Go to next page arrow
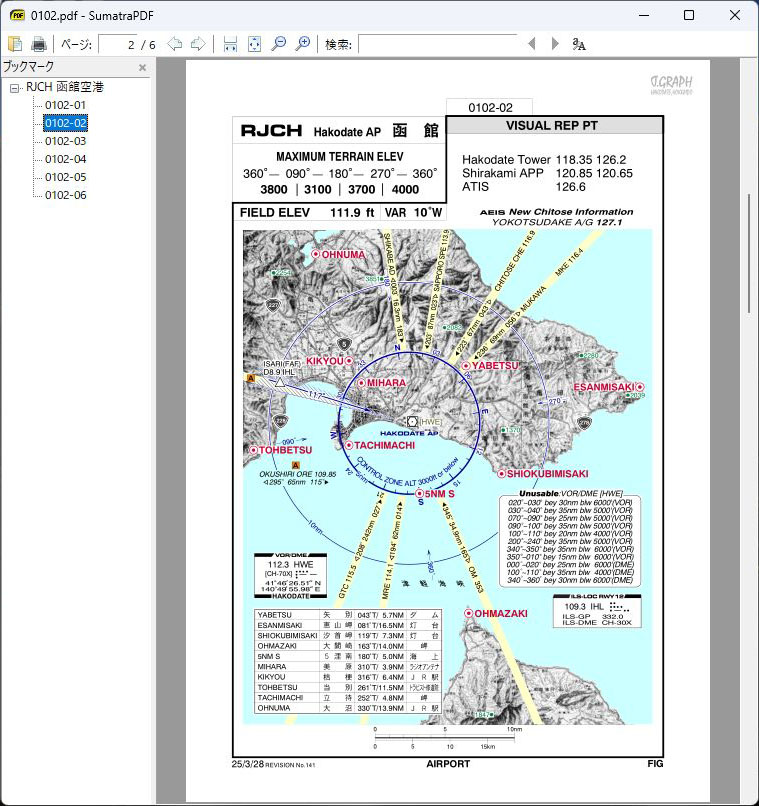759x806 pixels. click(x=198, y=44)
